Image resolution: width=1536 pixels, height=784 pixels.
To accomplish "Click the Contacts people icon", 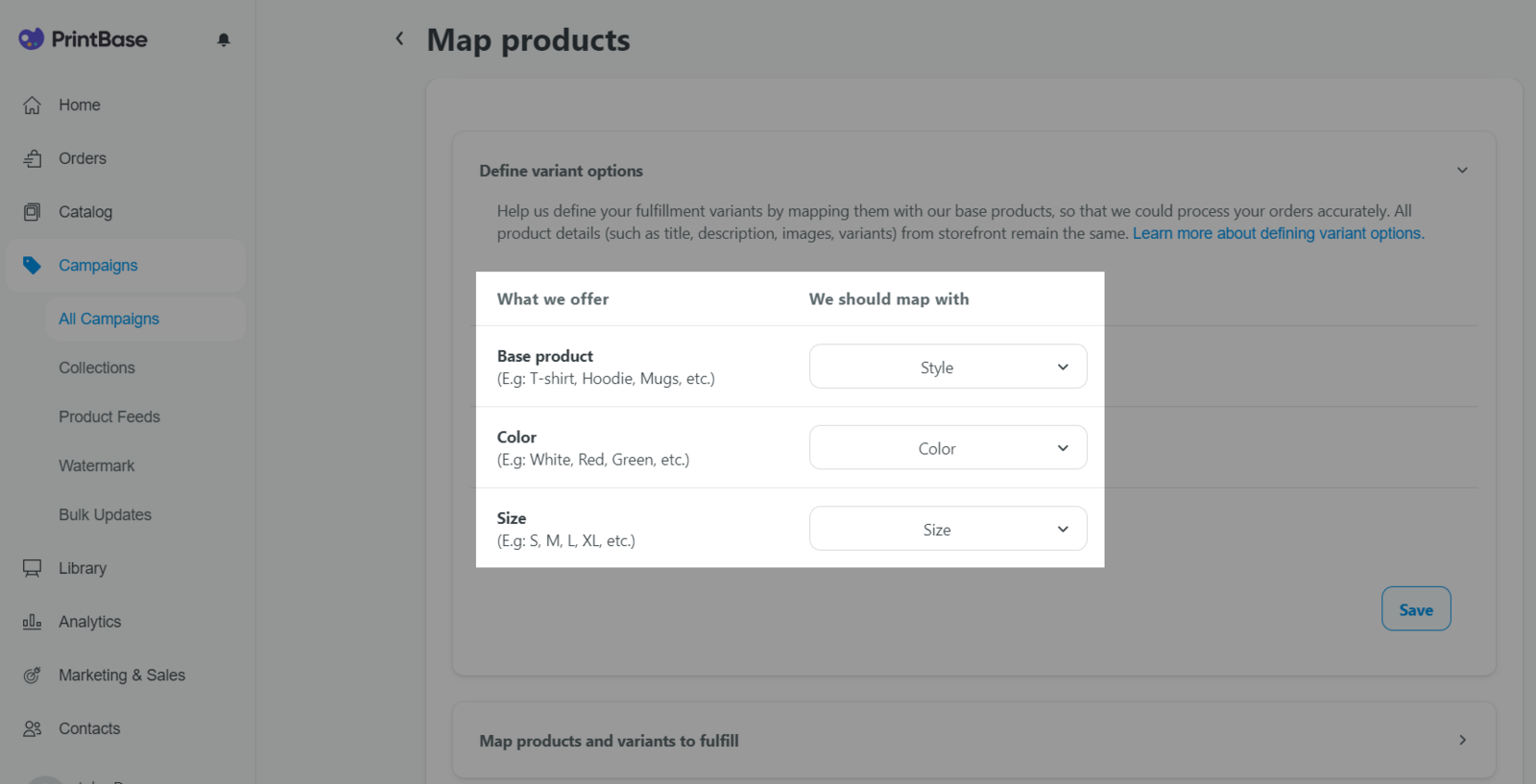I will click(32, 729).
